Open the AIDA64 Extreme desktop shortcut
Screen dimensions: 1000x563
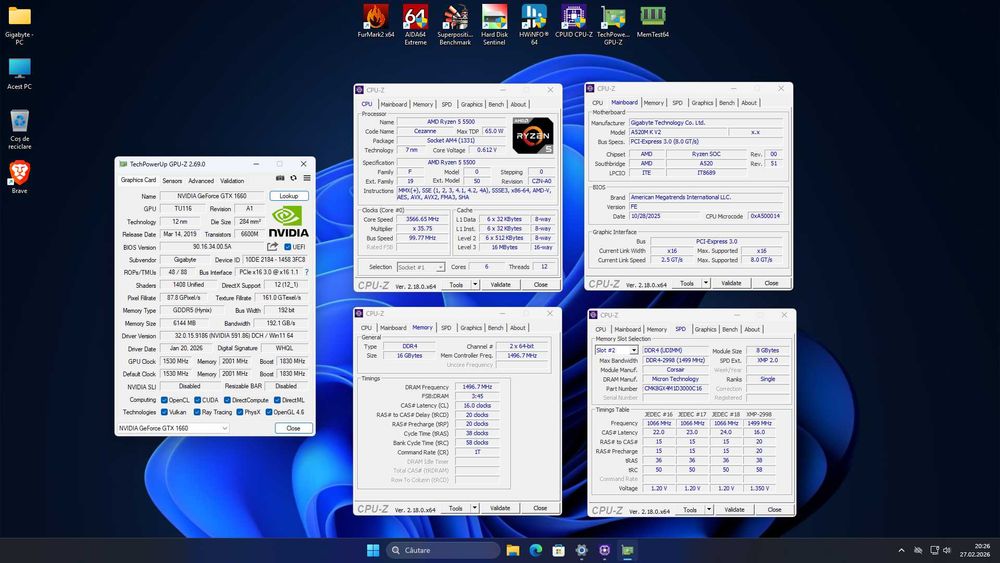coord(415,24)
